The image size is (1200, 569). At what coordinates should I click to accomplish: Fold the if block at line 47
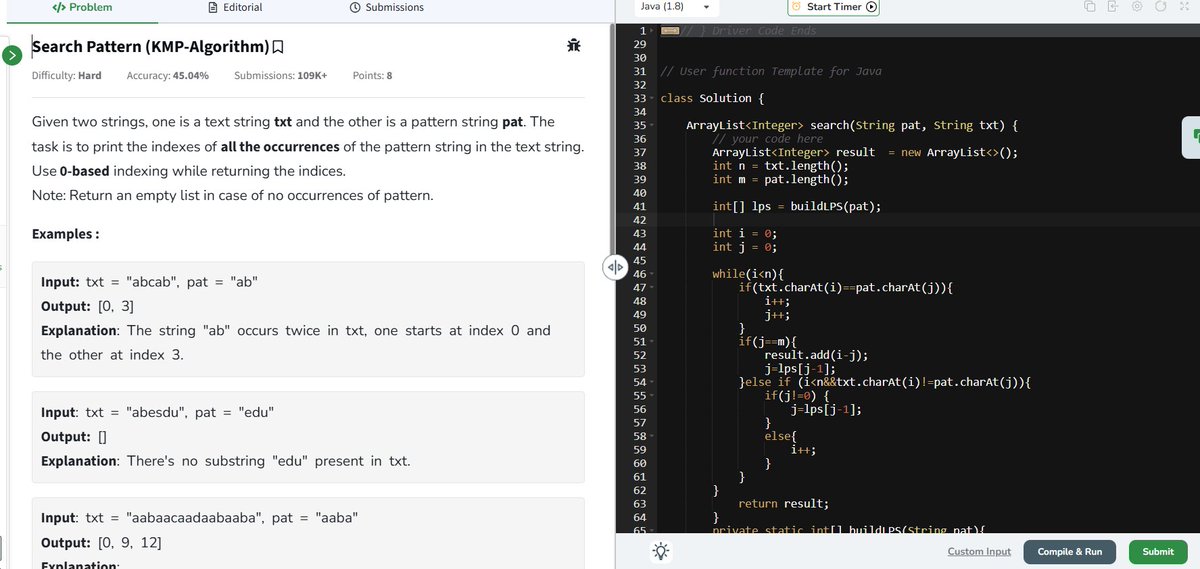coord(654,288)
